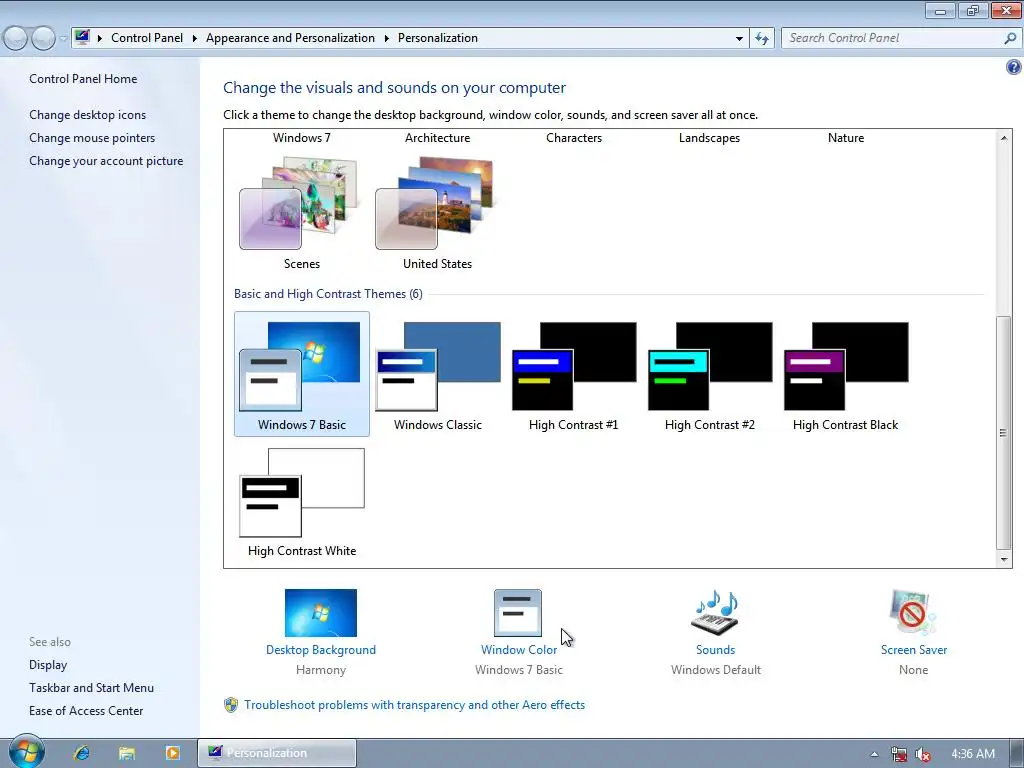Screen dimensions: 1024x768
Task: Open Change your account picture
Action: click(x=106, y=161)
